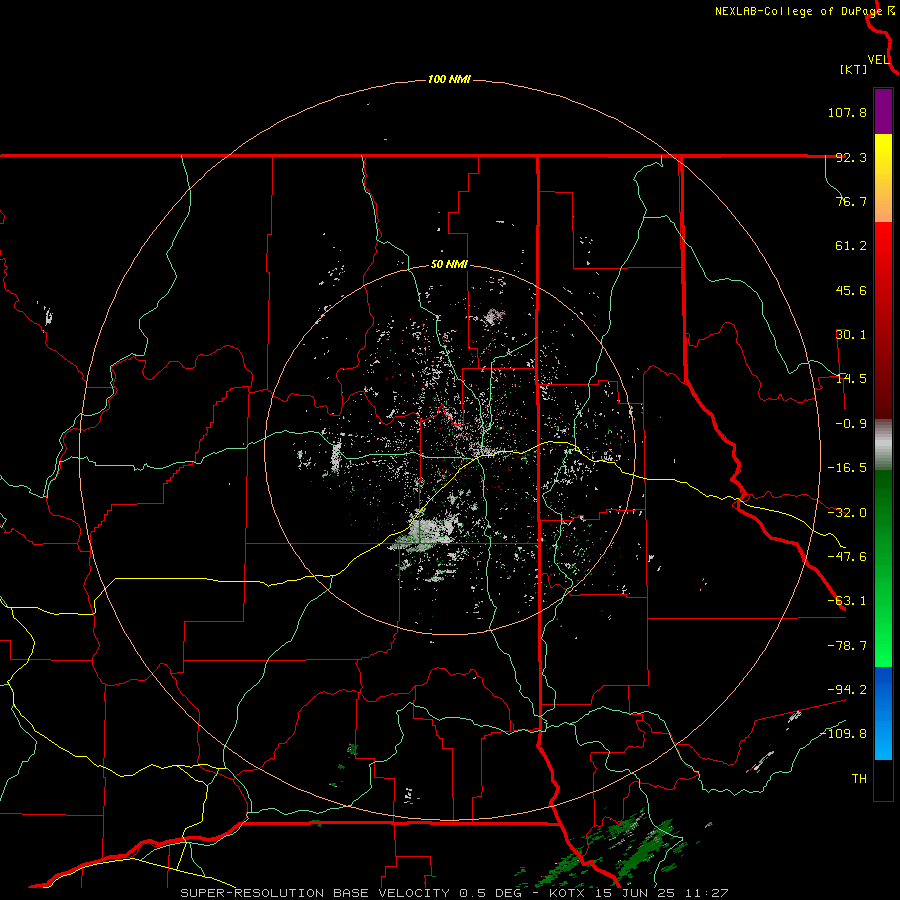
Task: Click the 45.6 legend value
Action: point(851,290)
